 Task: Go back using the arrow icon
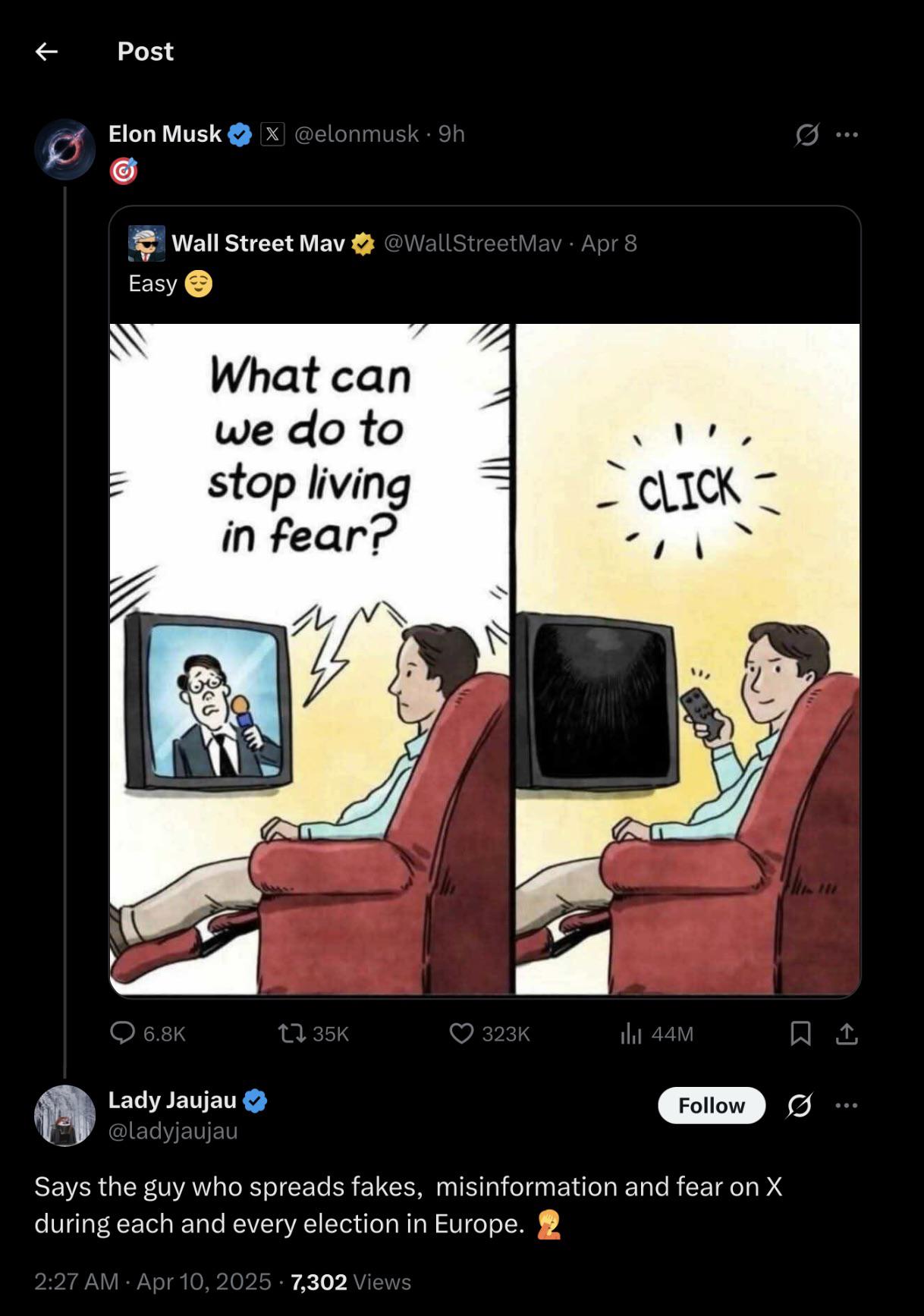(x=47, y=52)
